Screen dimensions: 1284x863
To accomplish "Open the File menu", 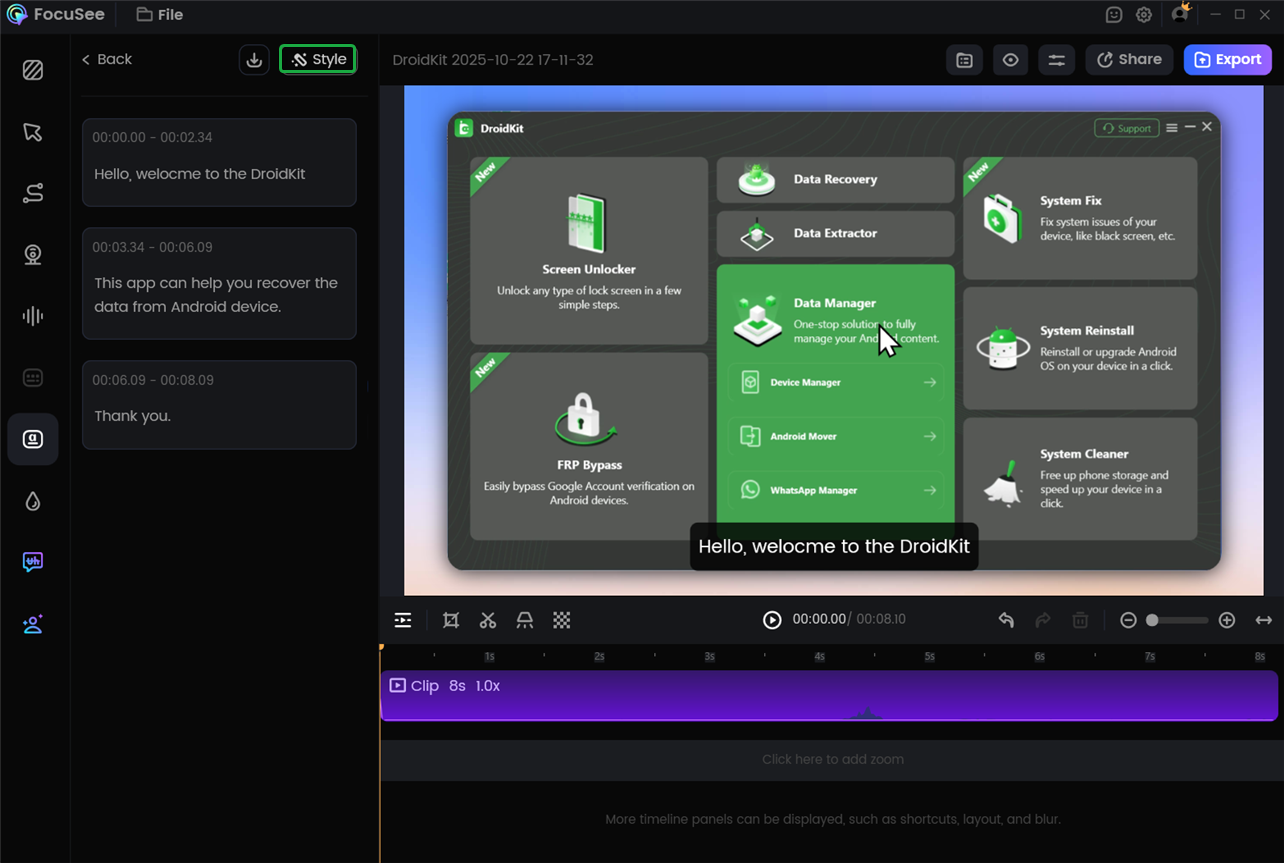I will pos(160,15).
